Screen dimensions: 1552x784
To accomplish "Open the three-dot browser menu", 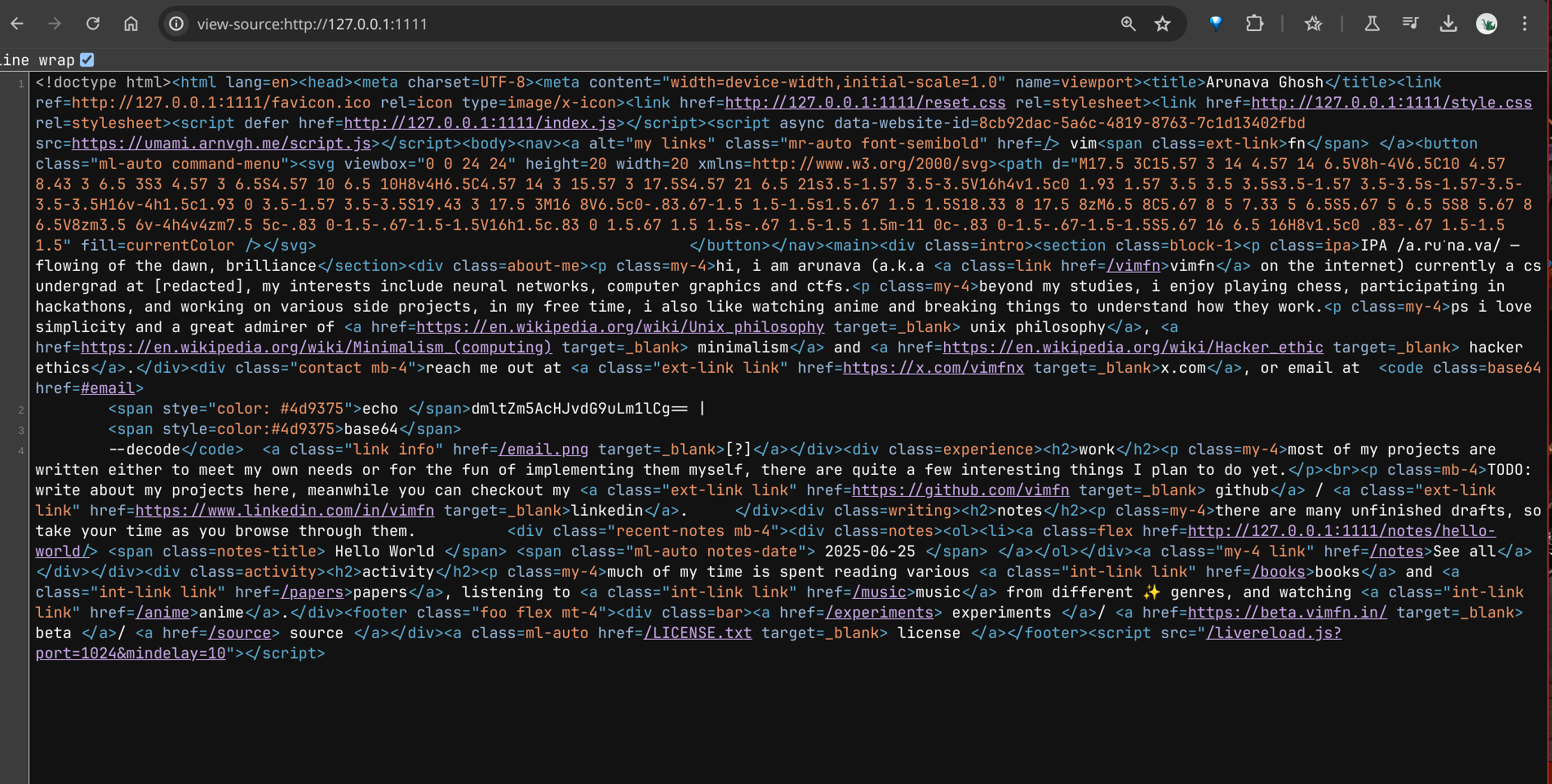I will (1524, 24).
